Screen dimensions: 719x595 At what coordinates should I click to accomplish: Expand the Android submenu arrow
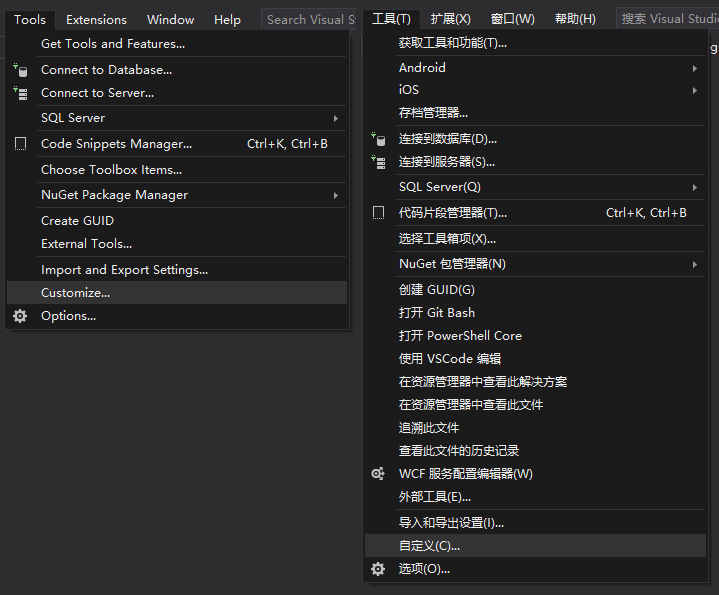pos(694,68)
